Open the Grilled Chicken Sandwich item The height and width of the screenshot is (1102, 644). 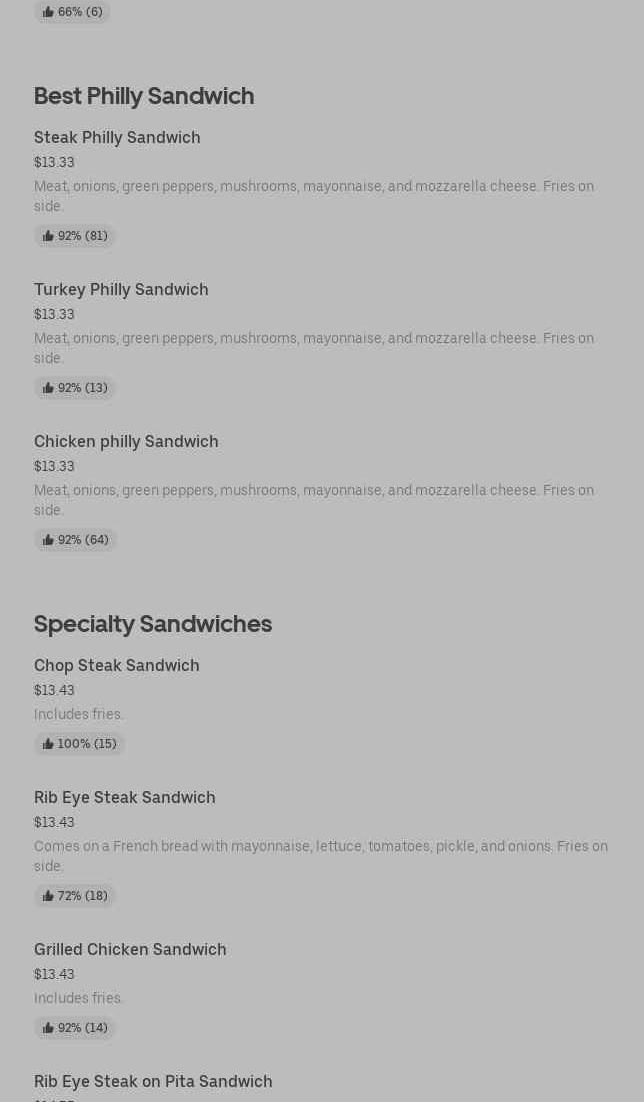[x=130, y=949]
